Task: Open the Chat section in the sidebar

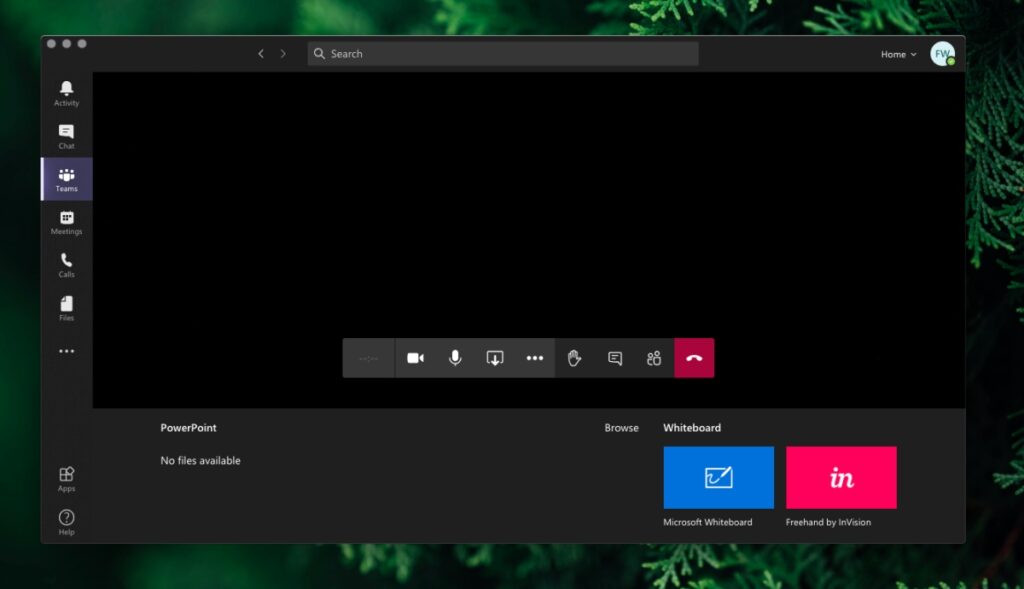Action: [x=66, y=136]
